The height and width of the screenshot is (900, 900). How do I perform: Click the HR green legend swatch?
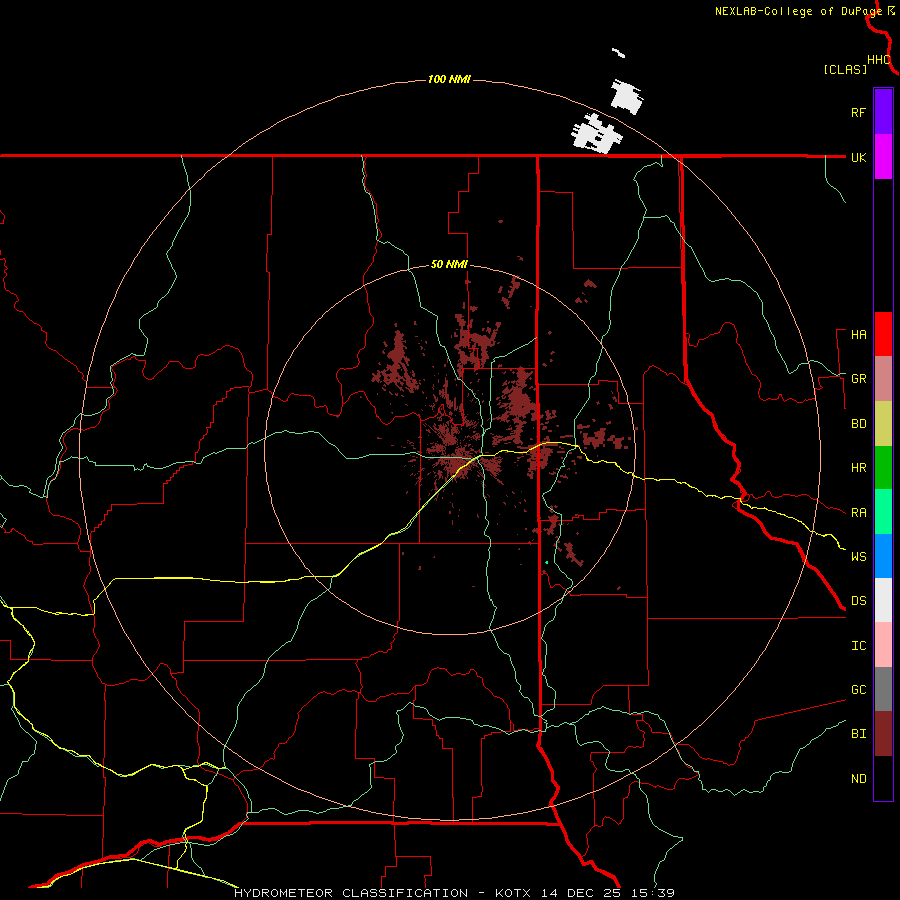point(883,467)
